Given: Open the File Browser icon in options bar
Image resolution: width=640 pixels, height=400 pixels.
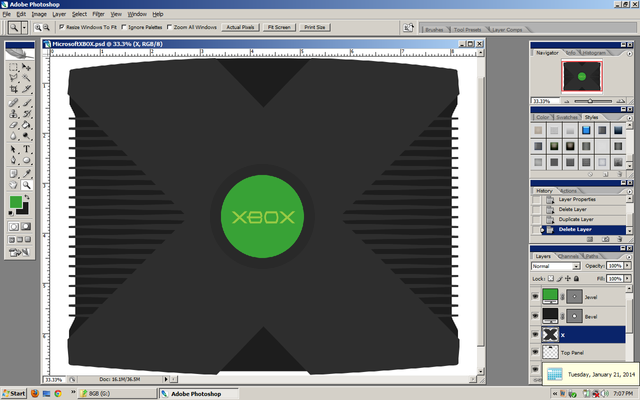Looking at the screenshot, I should 408,27.
